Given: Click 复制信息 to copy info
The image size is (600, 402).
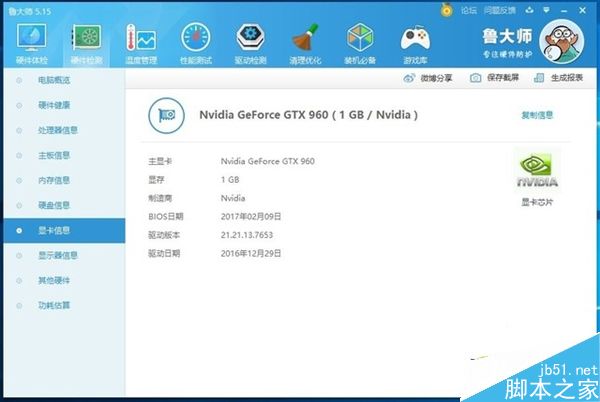Looking at the screenshot, I should pyautogui.click(x=537, y=115).
